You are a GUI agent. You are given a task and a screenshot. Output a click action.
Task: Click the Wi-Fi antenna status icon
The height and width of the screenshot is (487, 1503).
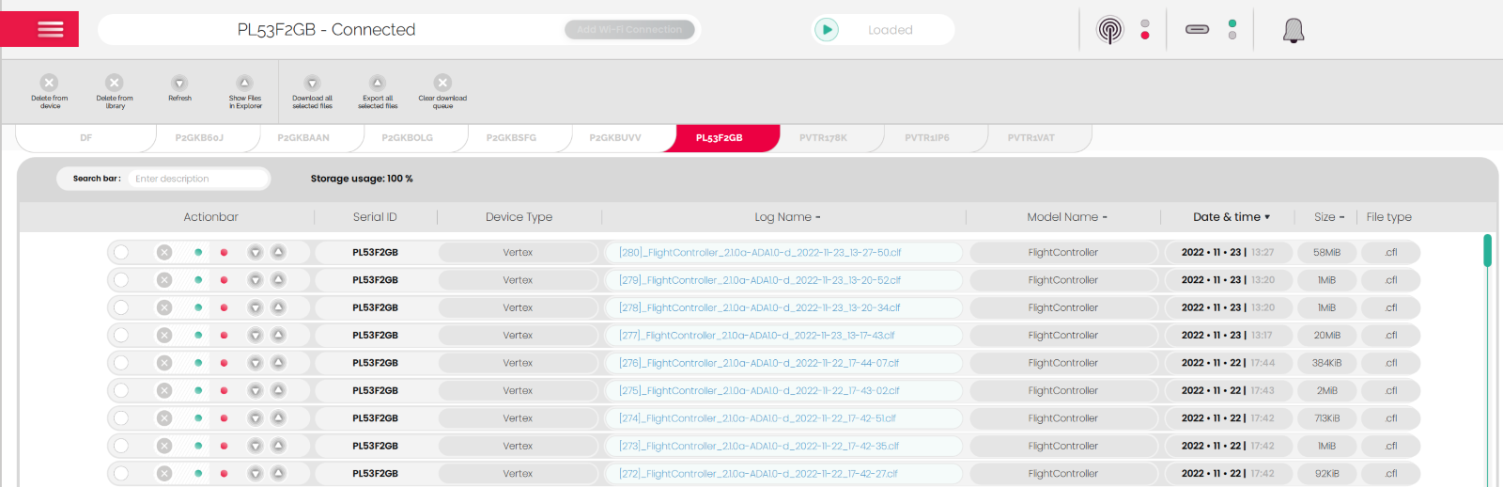(1109, 30)
